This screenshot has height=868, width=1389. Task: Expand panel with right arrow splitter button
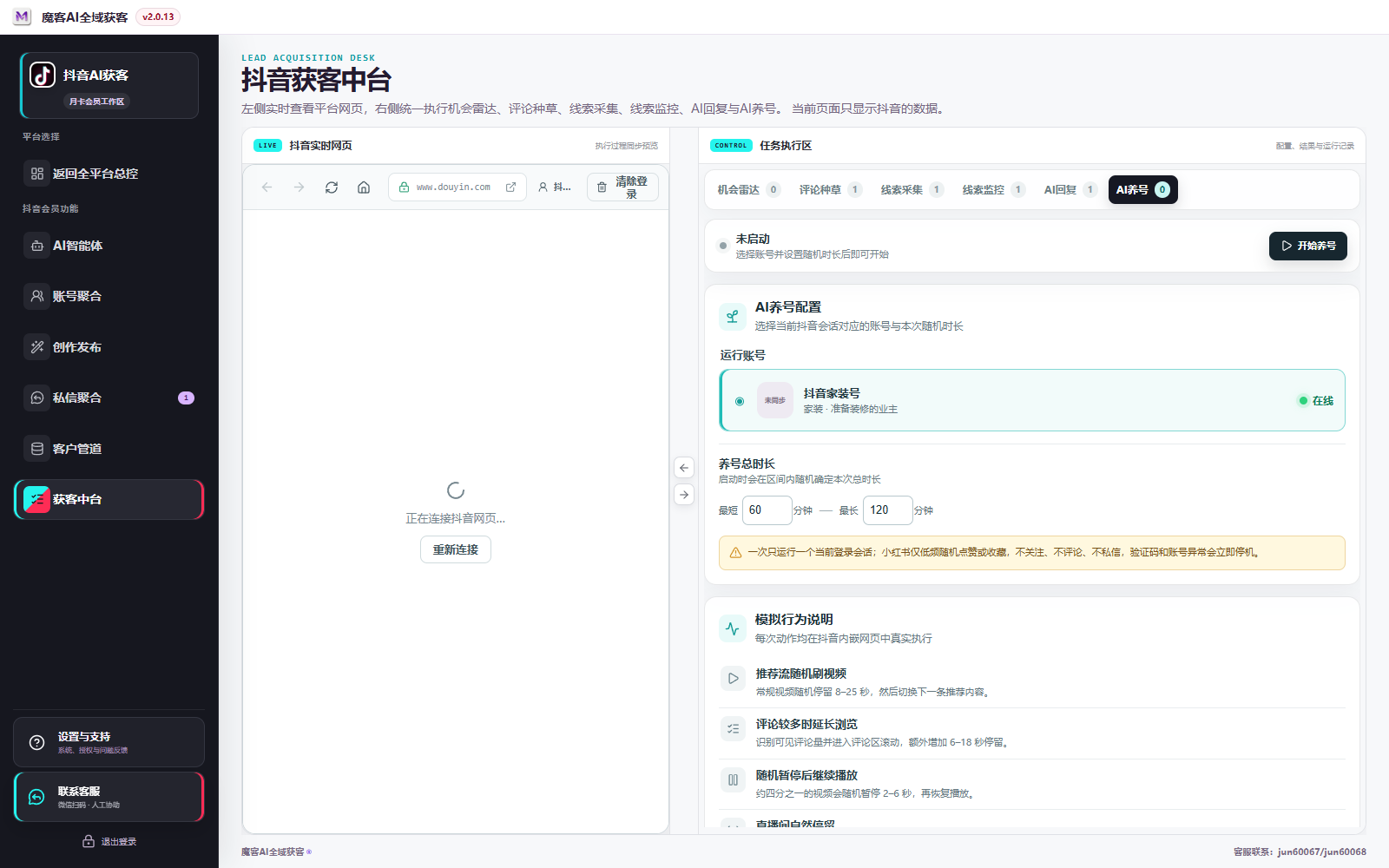coord(684,495)
